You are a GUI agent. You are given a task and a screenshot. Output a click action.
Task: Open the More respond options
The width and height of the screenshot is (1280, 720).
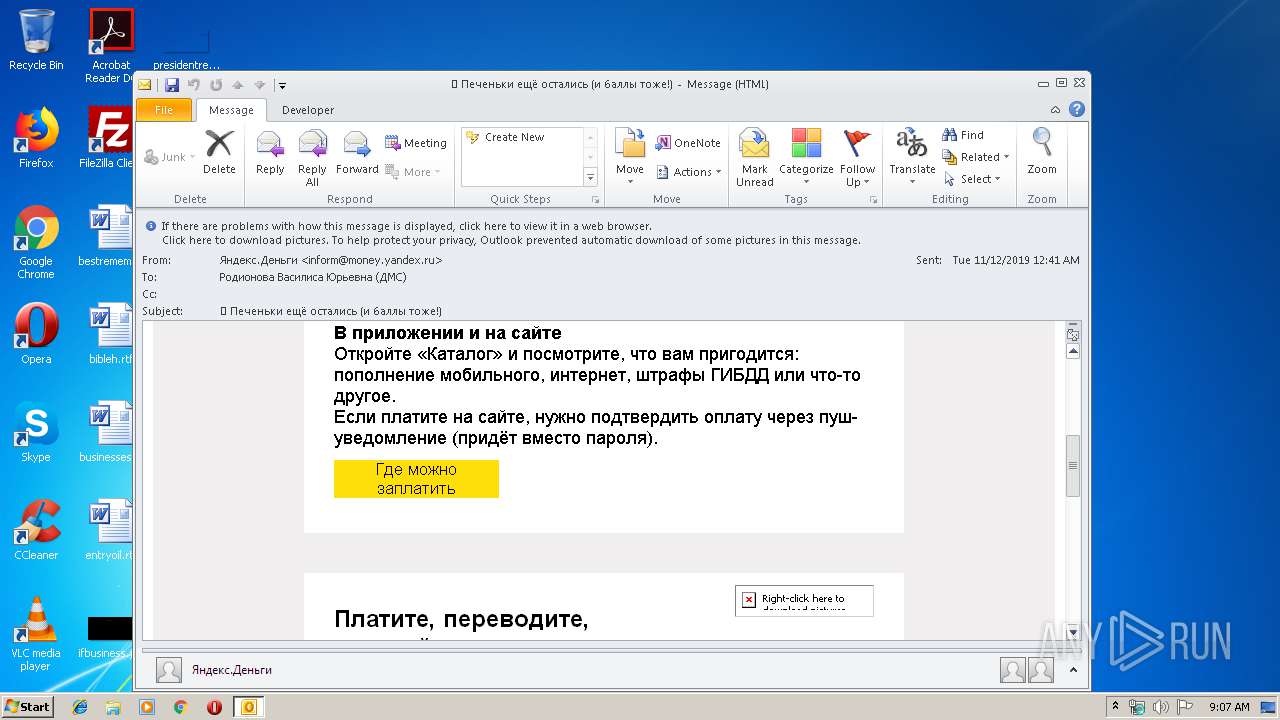[413, 172]
